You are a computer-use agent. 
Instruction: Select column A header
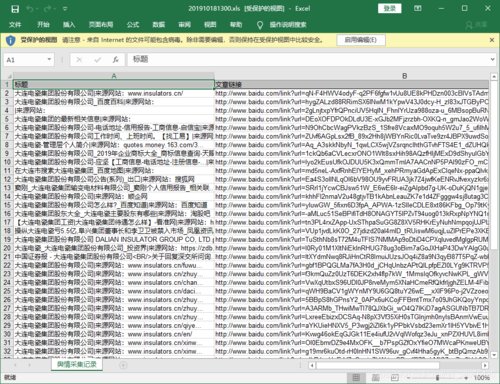114,76
